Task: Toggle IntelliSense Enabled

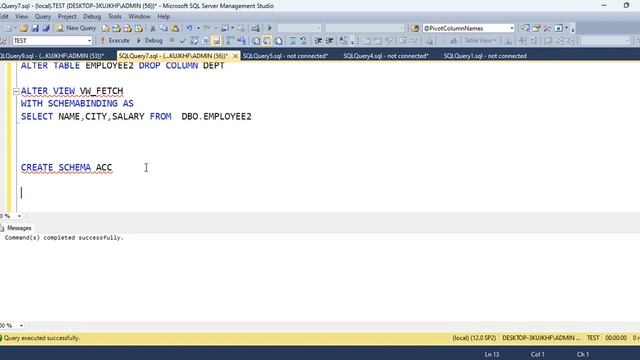Action: [216, 40]
